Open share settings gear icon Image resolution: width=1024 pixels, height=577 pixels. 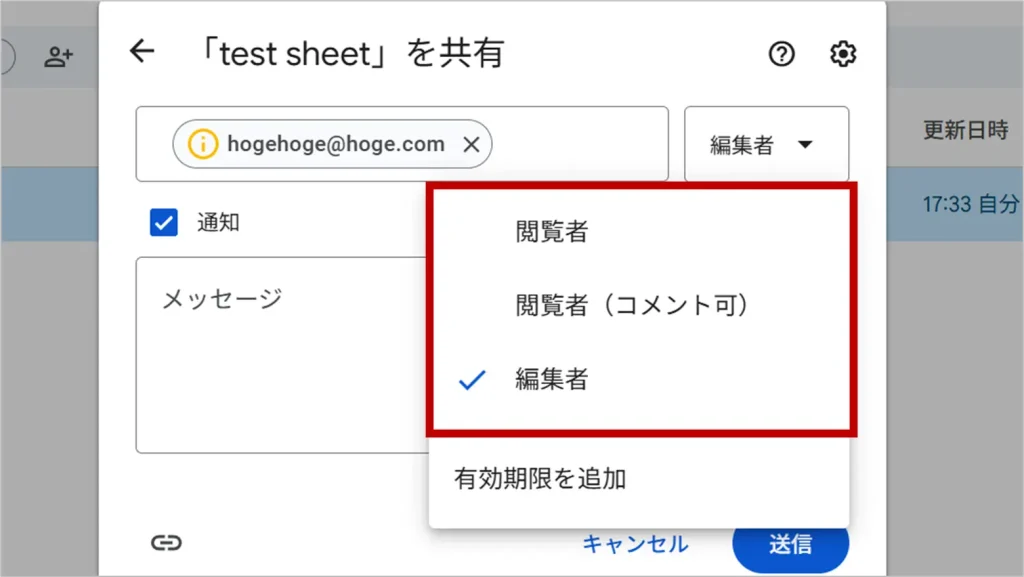pos(843,54)
